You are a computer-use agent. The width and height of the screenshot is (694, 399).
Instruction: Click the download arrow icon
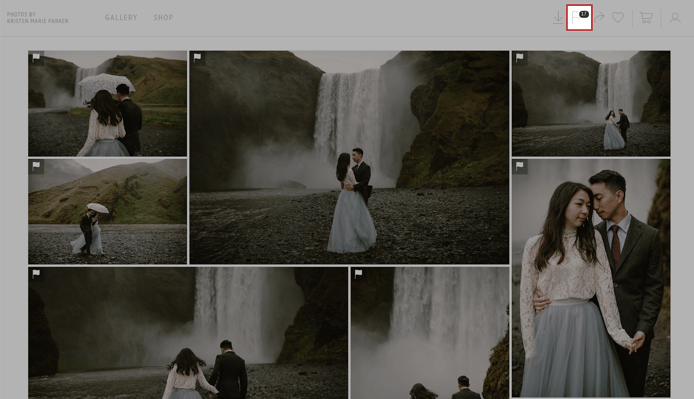[558, 18]
